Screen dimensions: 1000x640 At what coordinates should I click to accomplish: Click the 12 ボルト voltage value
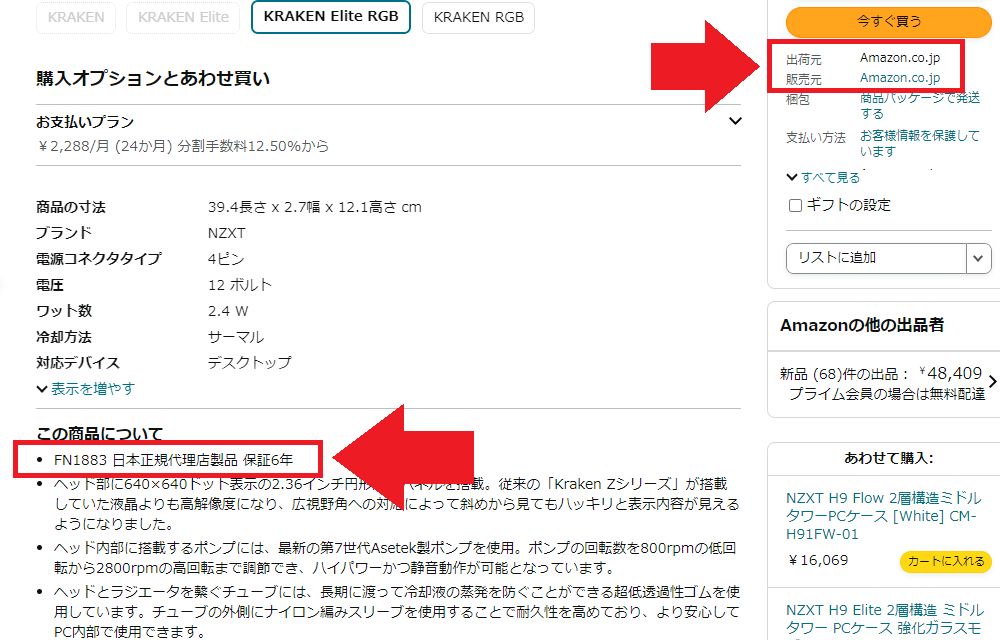pyautogui.click(x=240, y=285)
